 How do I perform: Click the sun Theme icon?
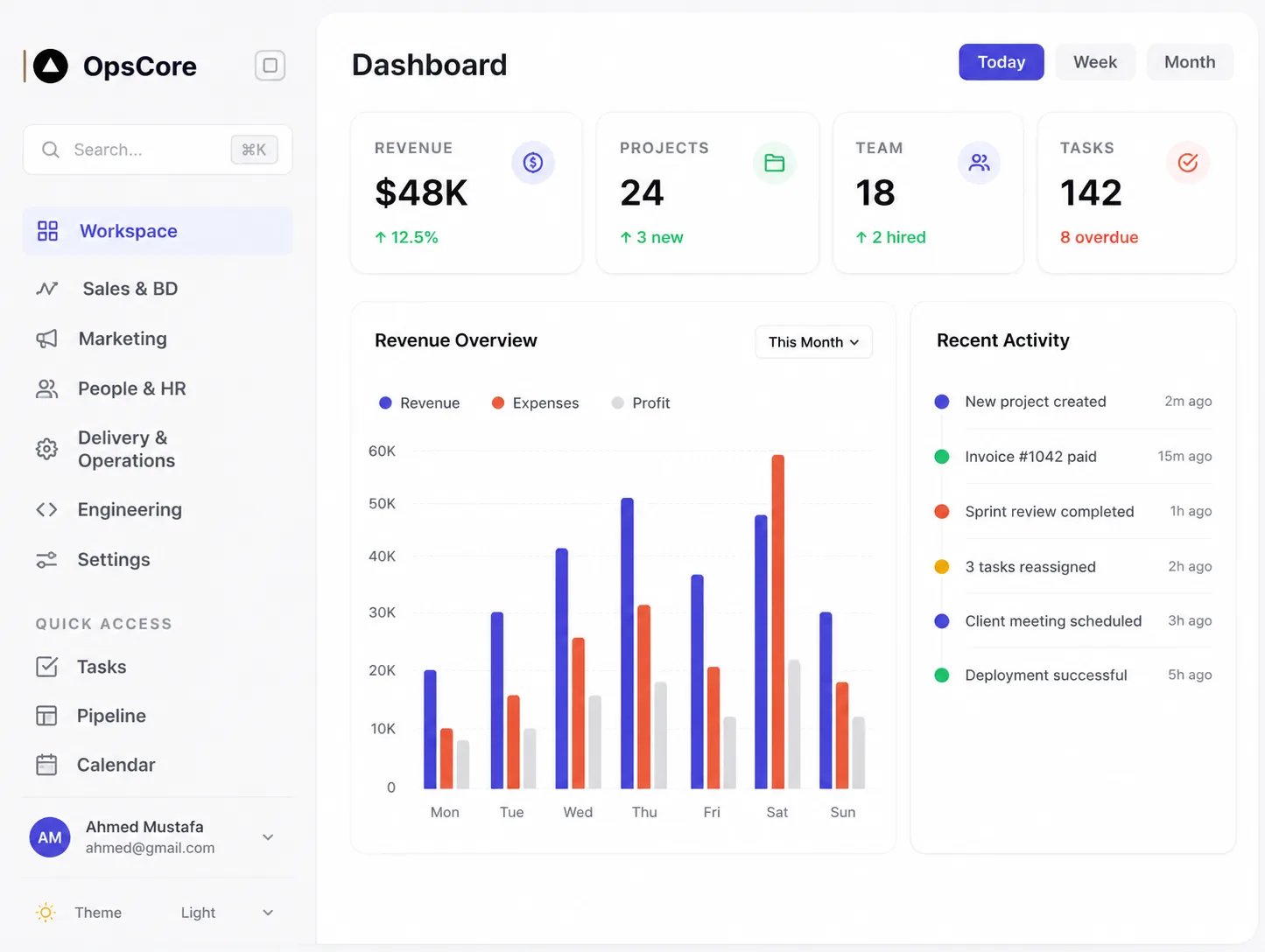pyautogui.click(x=46, y=913)
